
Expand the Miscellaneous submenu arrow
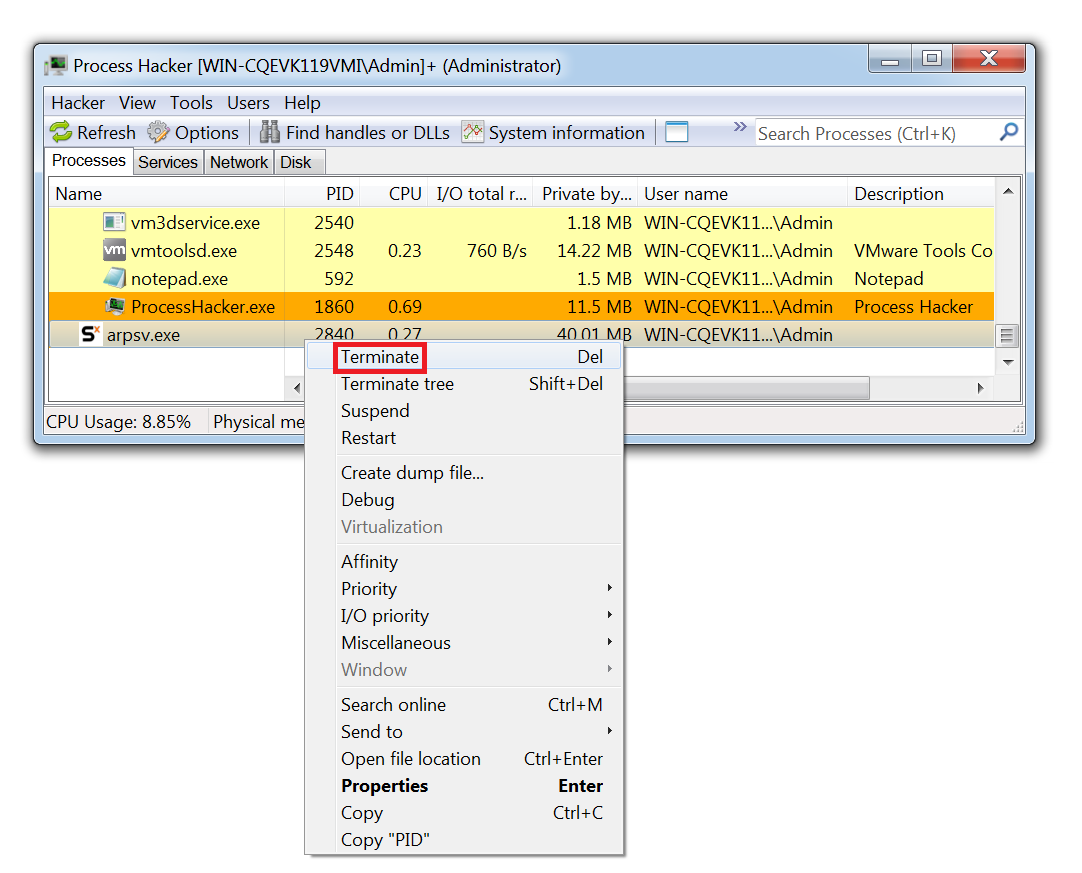point(609,642)
